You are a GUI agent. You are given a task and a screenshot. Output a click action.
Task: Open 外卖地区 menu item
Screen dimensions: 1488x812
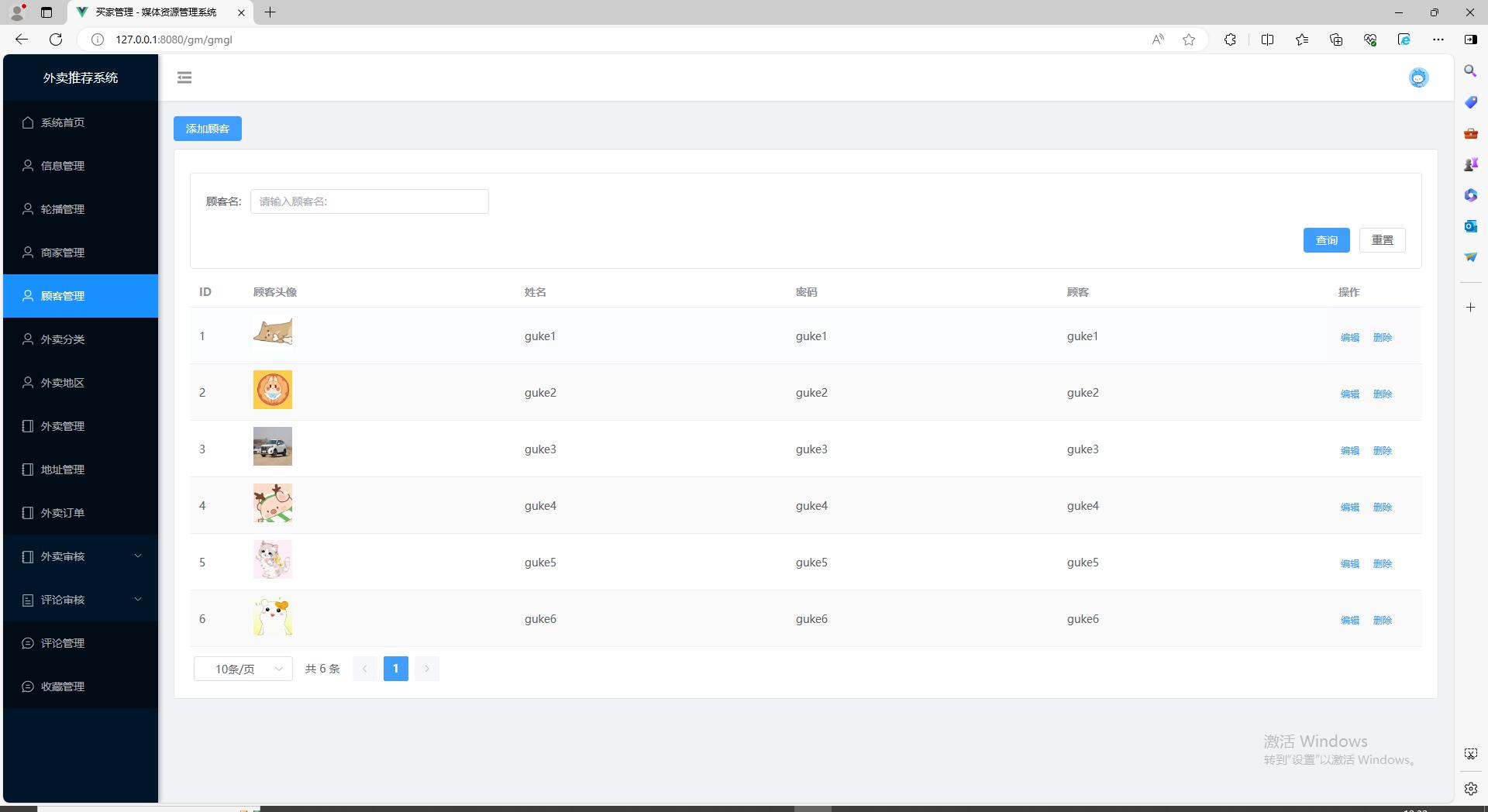pyautogui.click(x=81, y=383)
